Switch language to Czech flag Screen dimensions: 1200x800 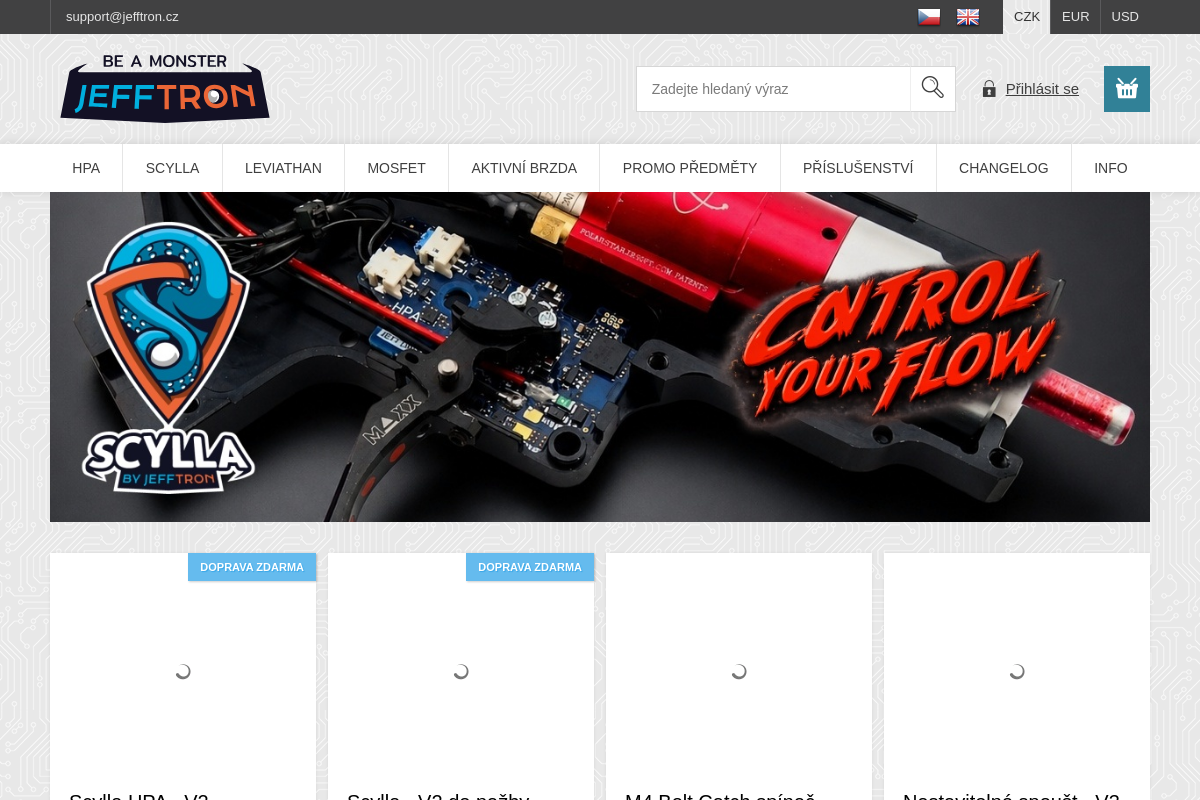[929, 17]
